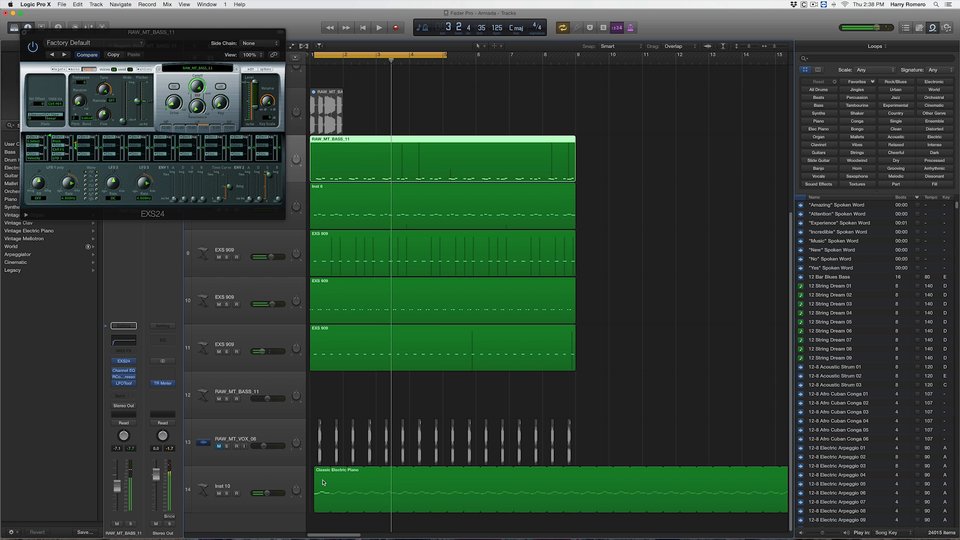Select the 12 Bar Blues Bass loop
The width and height of the screenshot is (960, 540).
point(876,277)
